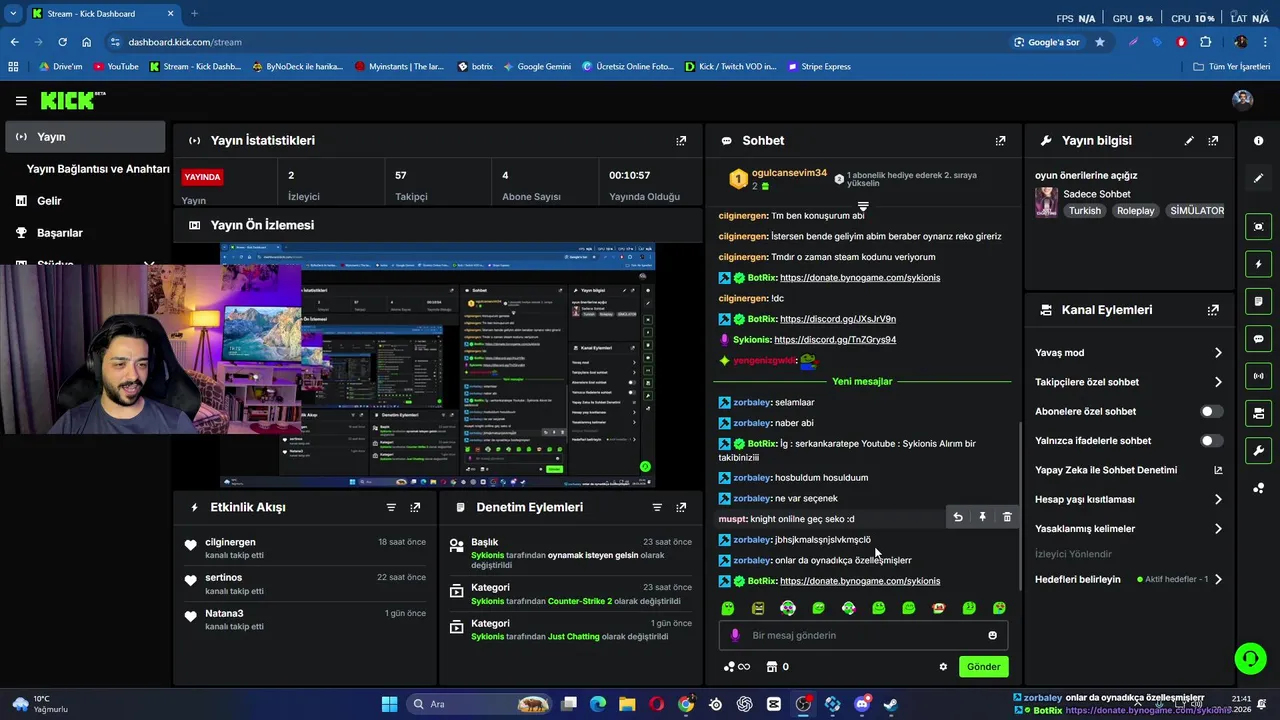Enable Yalnızca ifadelerle sohbet switch
This screenshot has height=720, width=1280.
pyautogui.click(x=1211, y=441)
